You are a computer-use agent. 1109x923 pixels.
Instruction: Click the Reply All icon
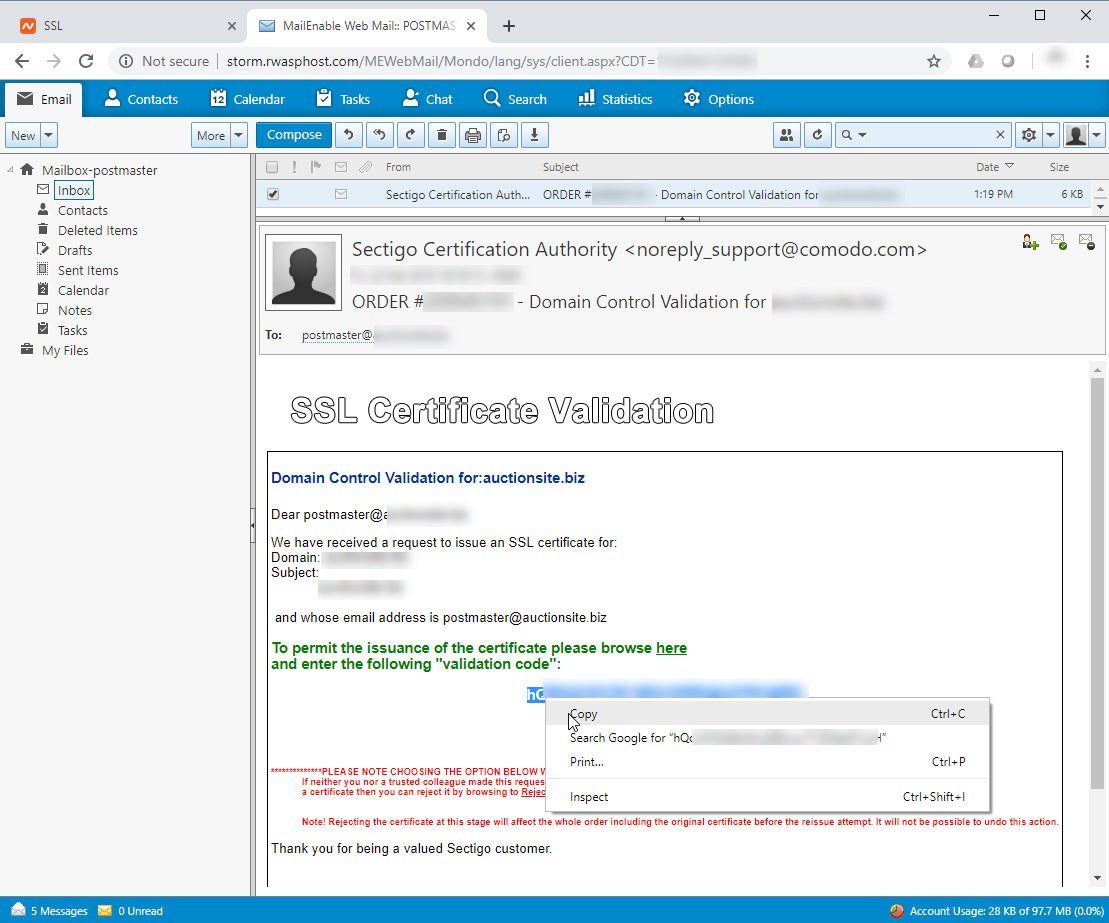[380, 135]
